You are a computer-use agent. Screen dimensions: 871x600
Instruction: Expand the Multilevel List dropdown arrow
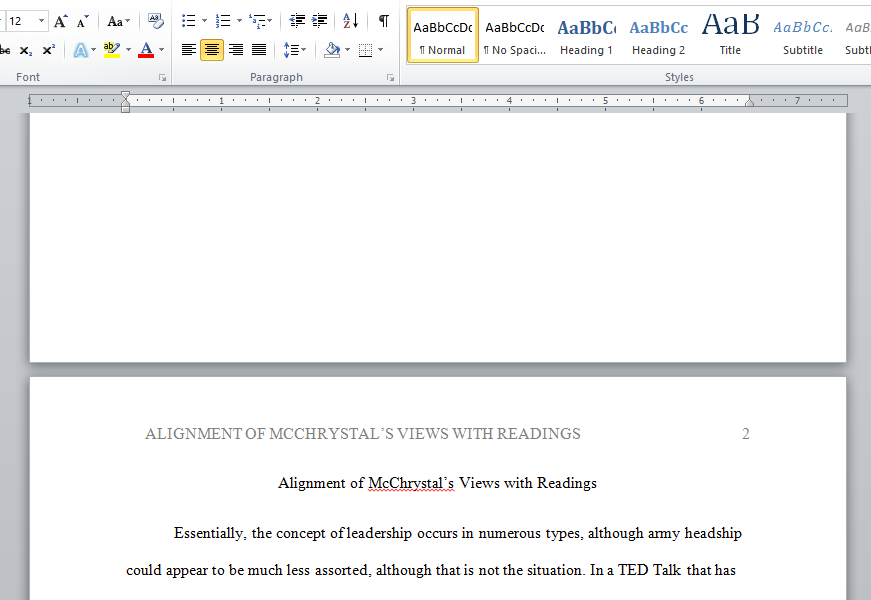tap(269, 21)
